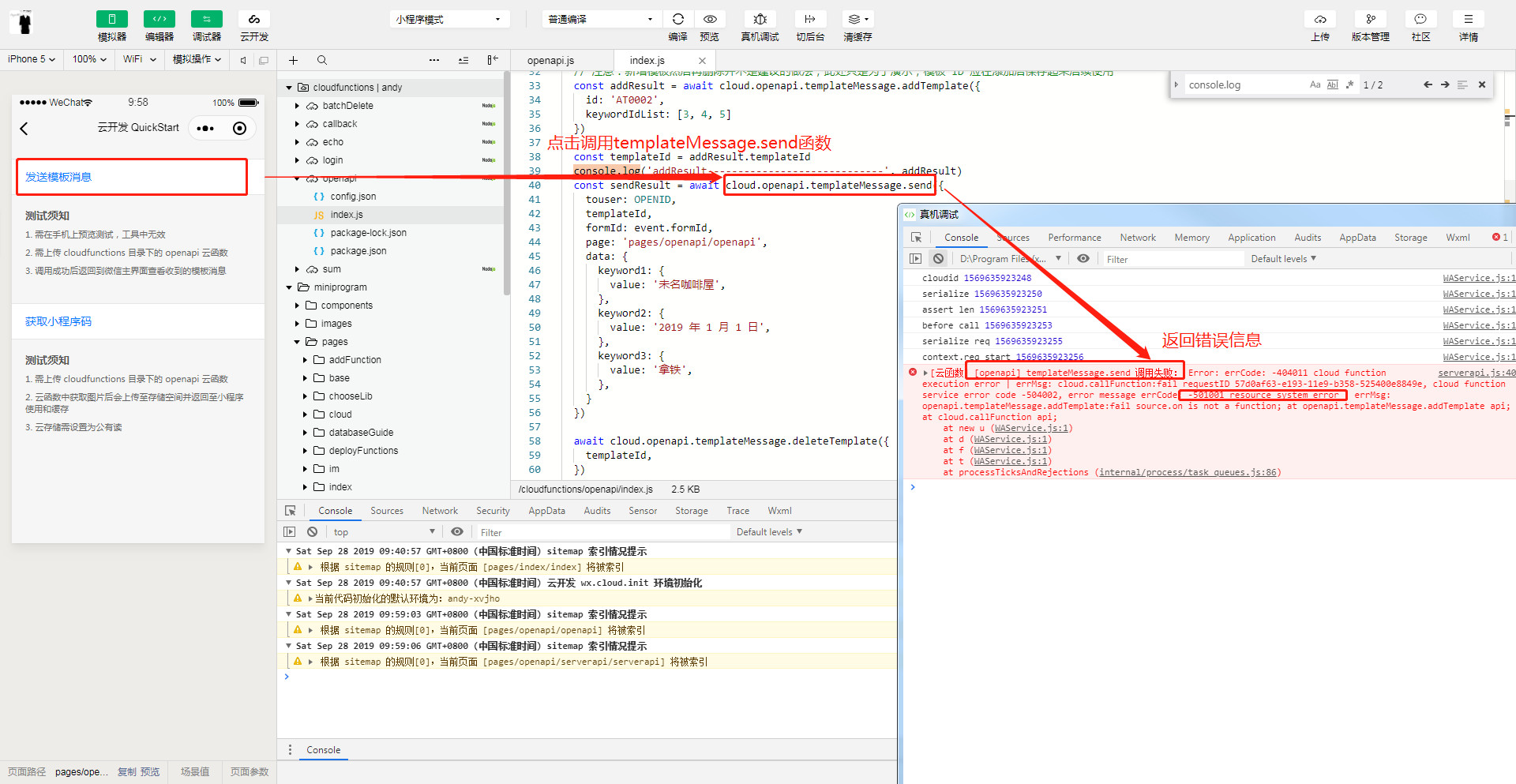Toggle the editor (编辑器) panel icon
1516x784 pixels.
click(x=159, y=19)
